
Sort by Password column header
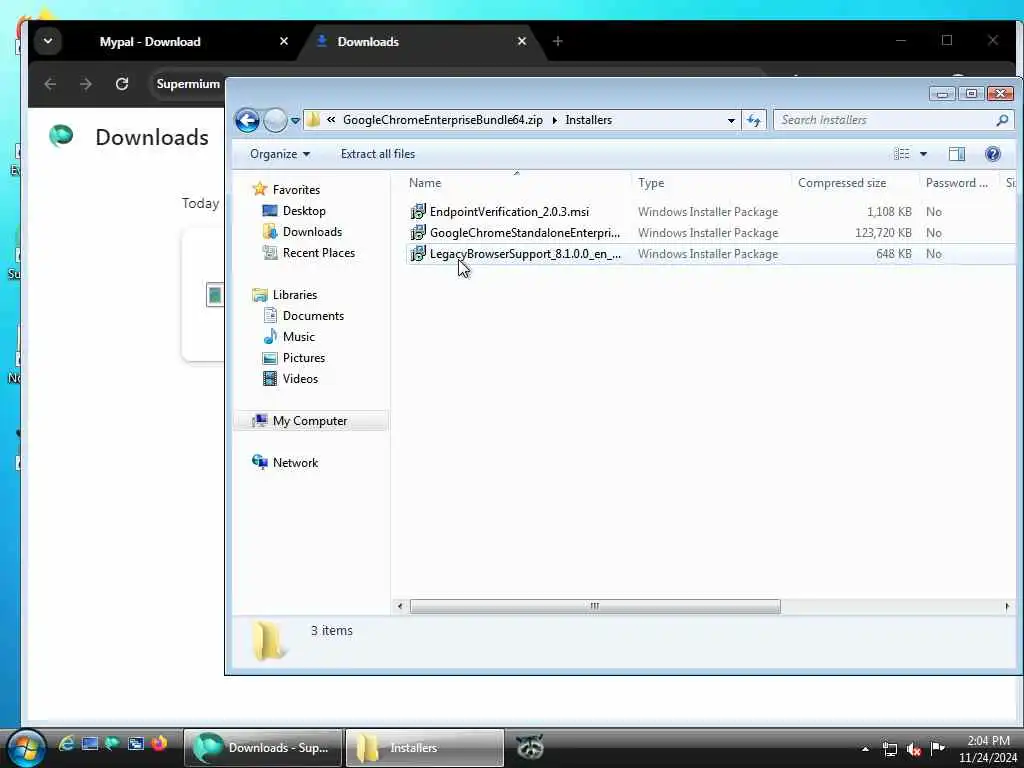pos(958,183)
